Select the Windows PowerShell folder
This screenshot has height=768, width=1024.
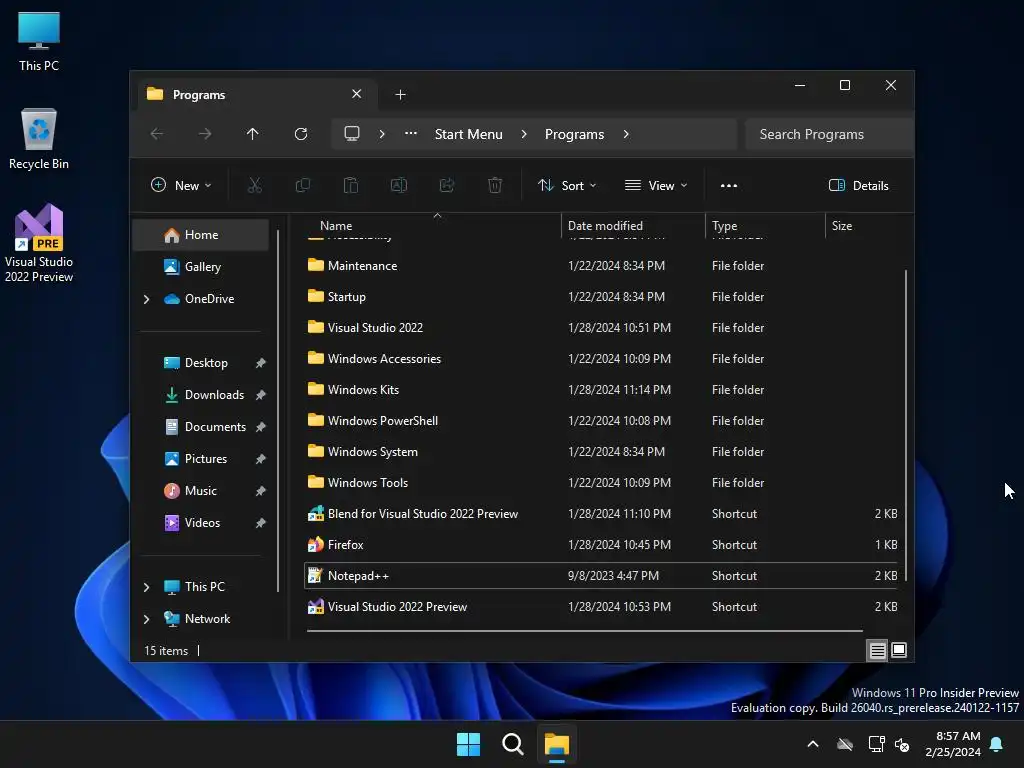(601, 421)
